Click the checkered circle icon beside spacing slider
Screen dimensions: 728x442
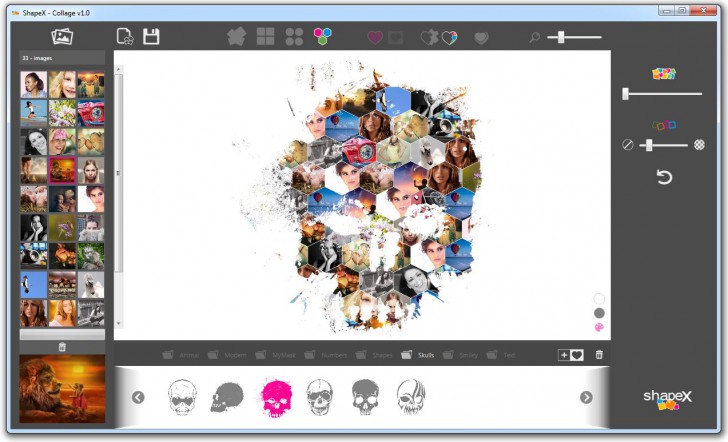pyautogui.click(x=699, y=145)
